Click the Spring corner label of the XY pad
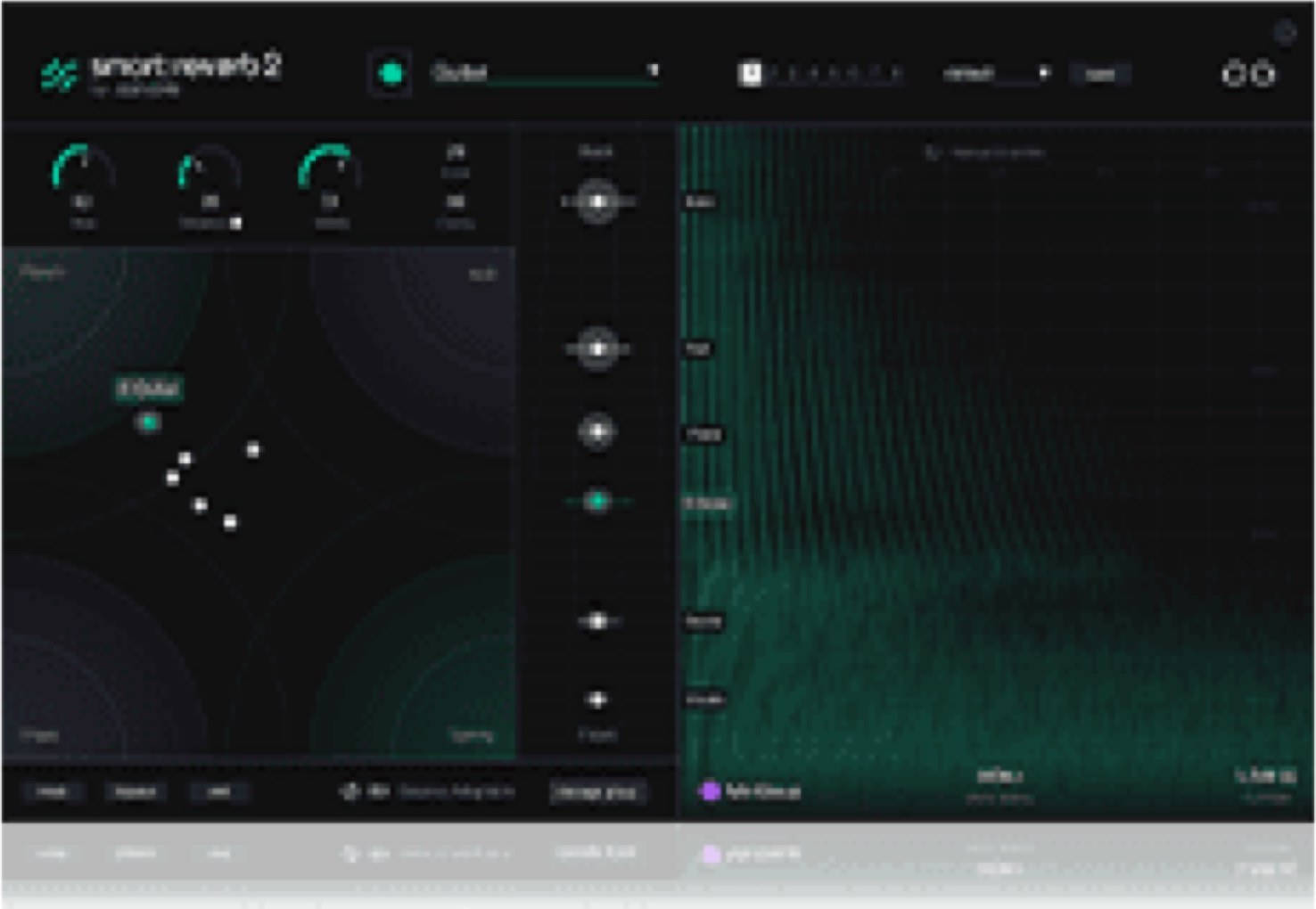Viewport: 1316px width, 909px height. click(472, 735)
